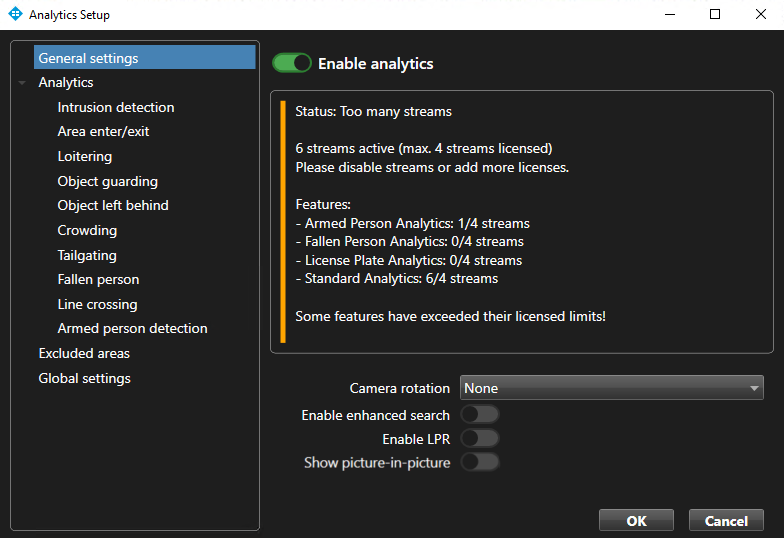This screenshot has width=784, height=538.
Task: Select Area enter/exit analytics
Action: click(x=103, y=131)
